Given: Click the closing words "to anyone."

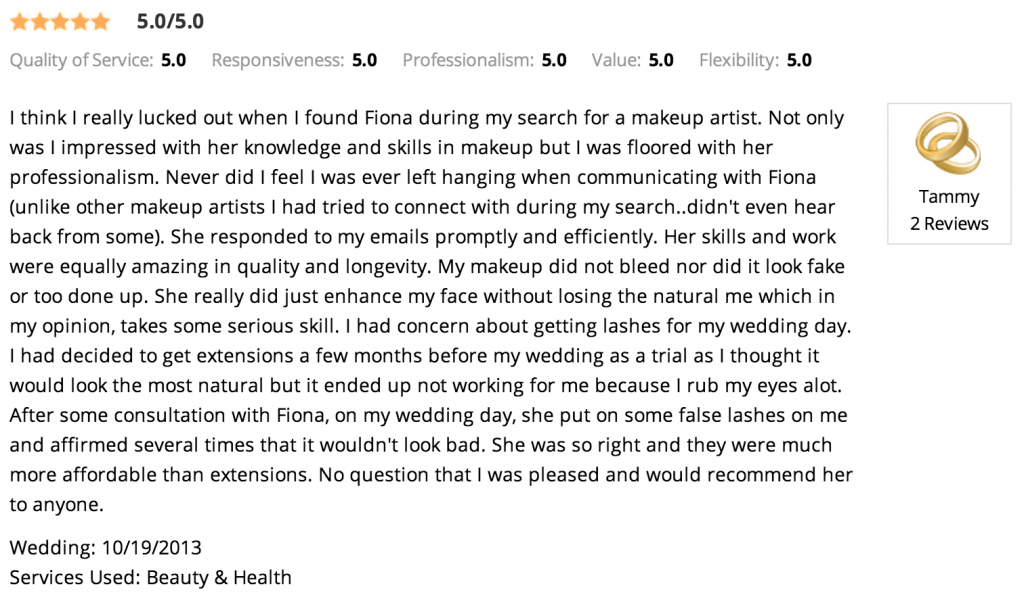Looking at the screenshot, I should click(56, 504).
